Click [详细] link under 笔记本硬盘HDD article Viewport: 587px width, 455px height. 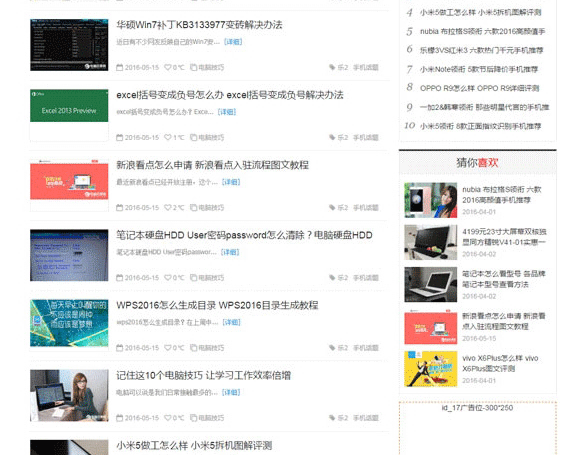[230, 252]
